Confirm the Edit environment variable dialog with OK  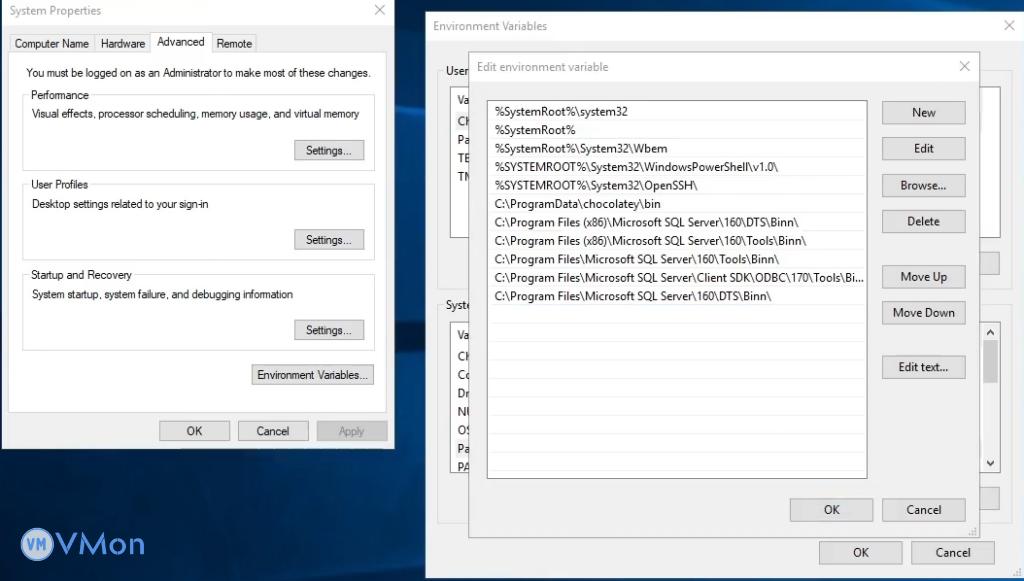pos(831,510)
